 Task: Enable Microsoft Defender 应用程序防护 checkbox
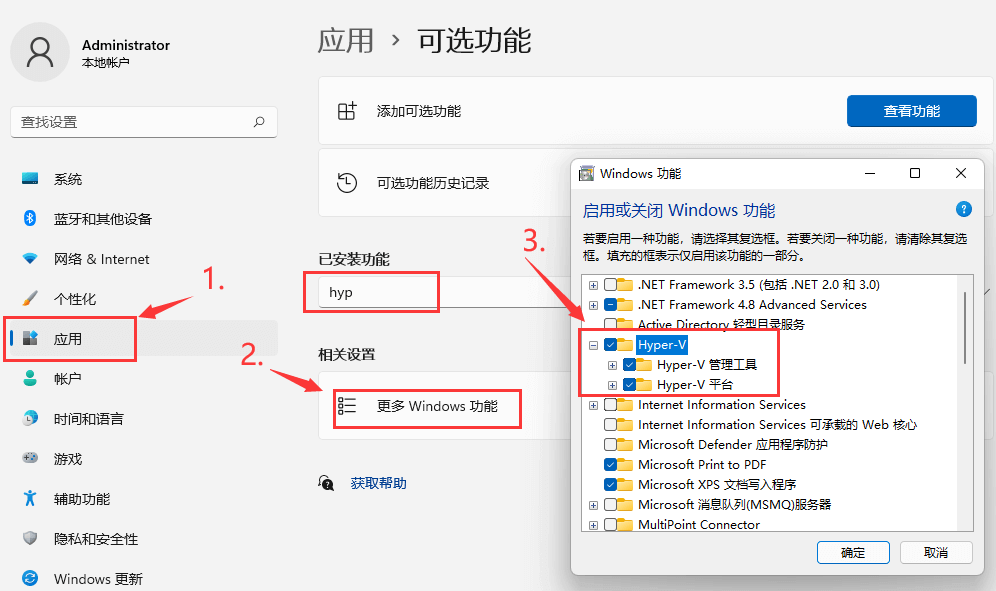[x=611, y=445]
